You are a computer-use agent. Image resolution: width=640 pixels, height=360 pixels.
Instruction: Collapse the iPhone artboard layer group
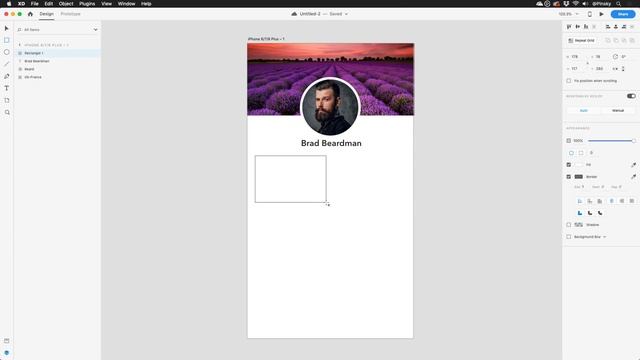point(20,45)
